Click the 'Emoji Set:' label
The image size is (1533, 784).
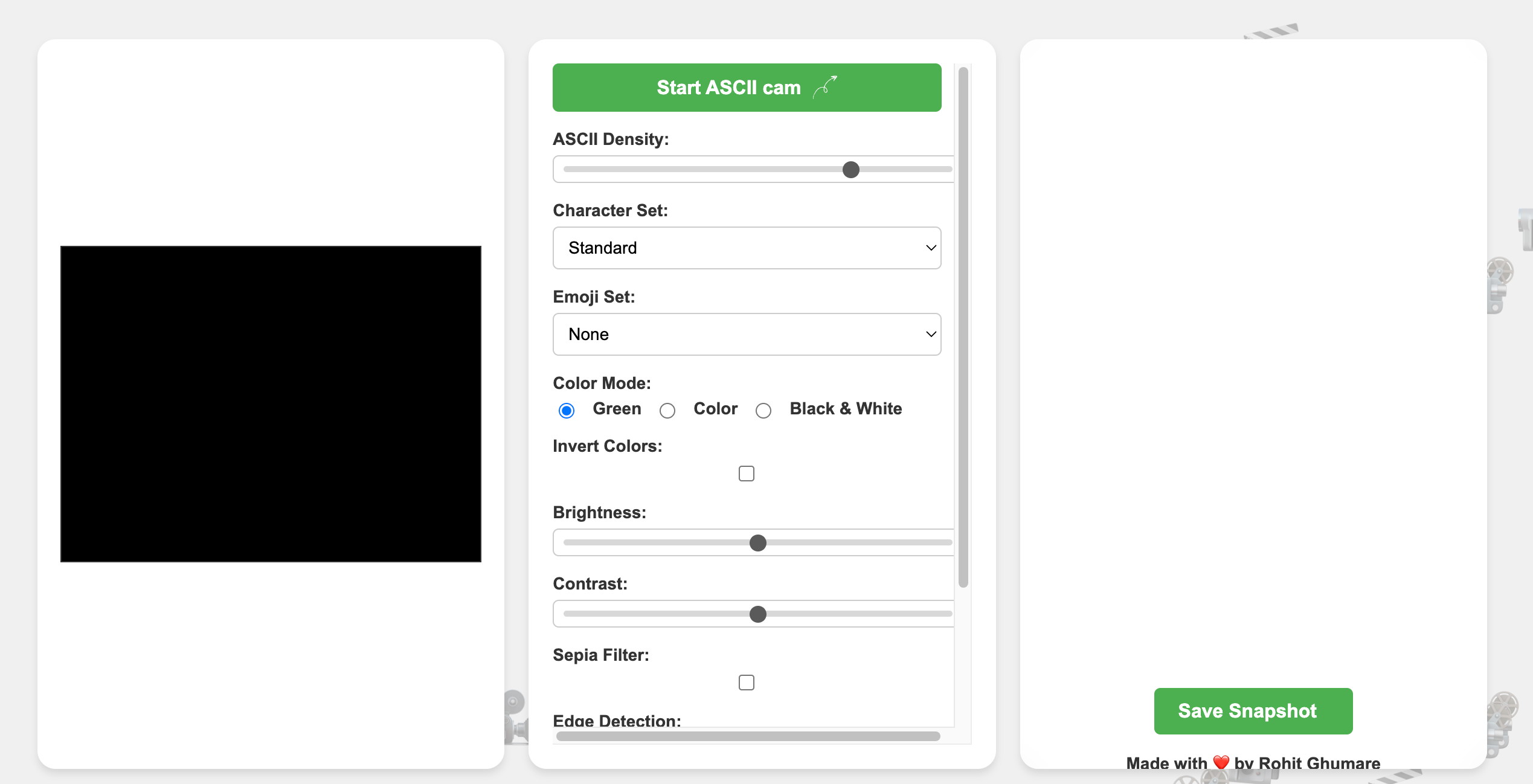[594, 297]
